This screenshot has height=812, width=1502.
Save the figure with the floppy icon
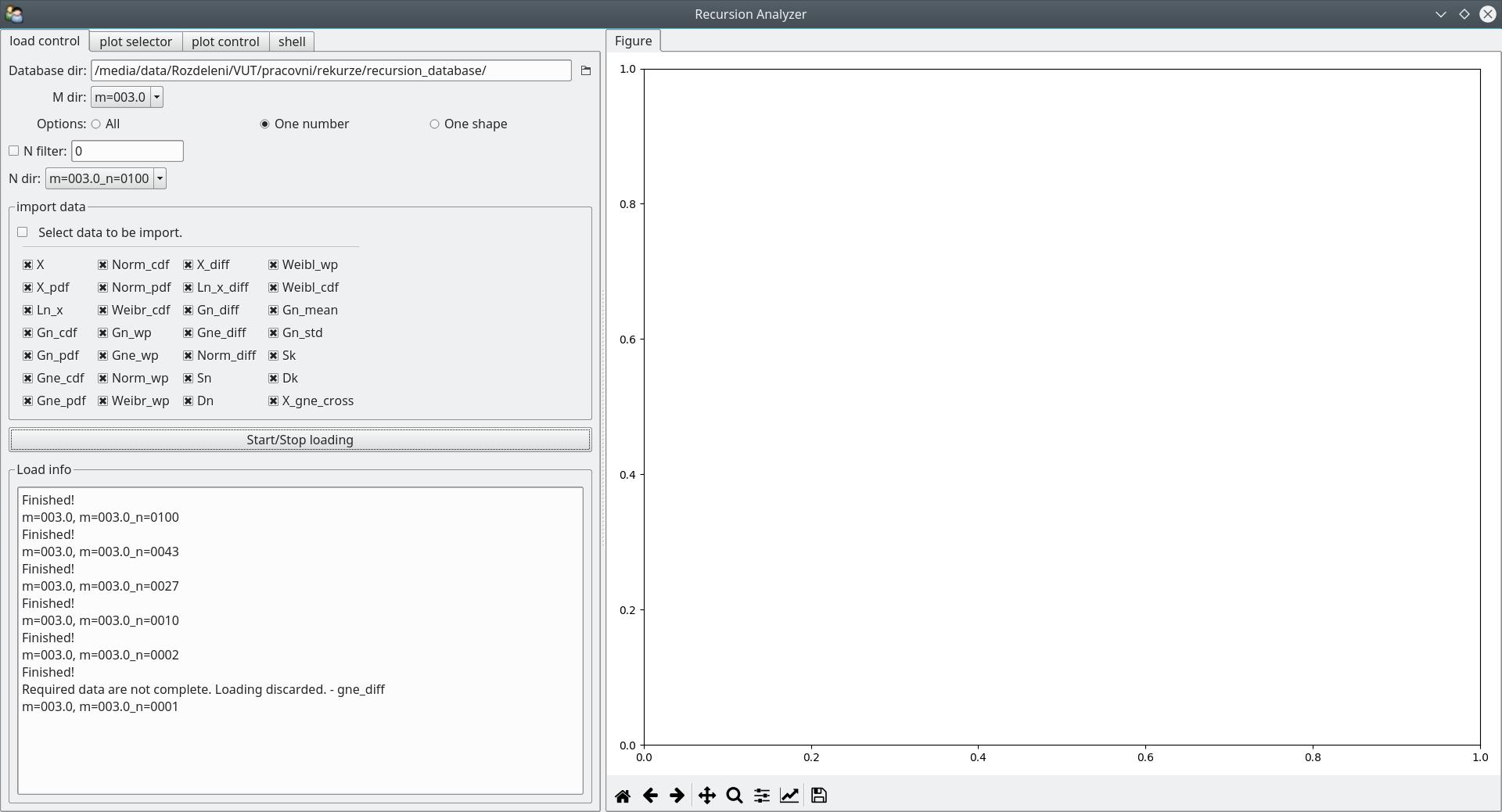[x=819, y=796]
